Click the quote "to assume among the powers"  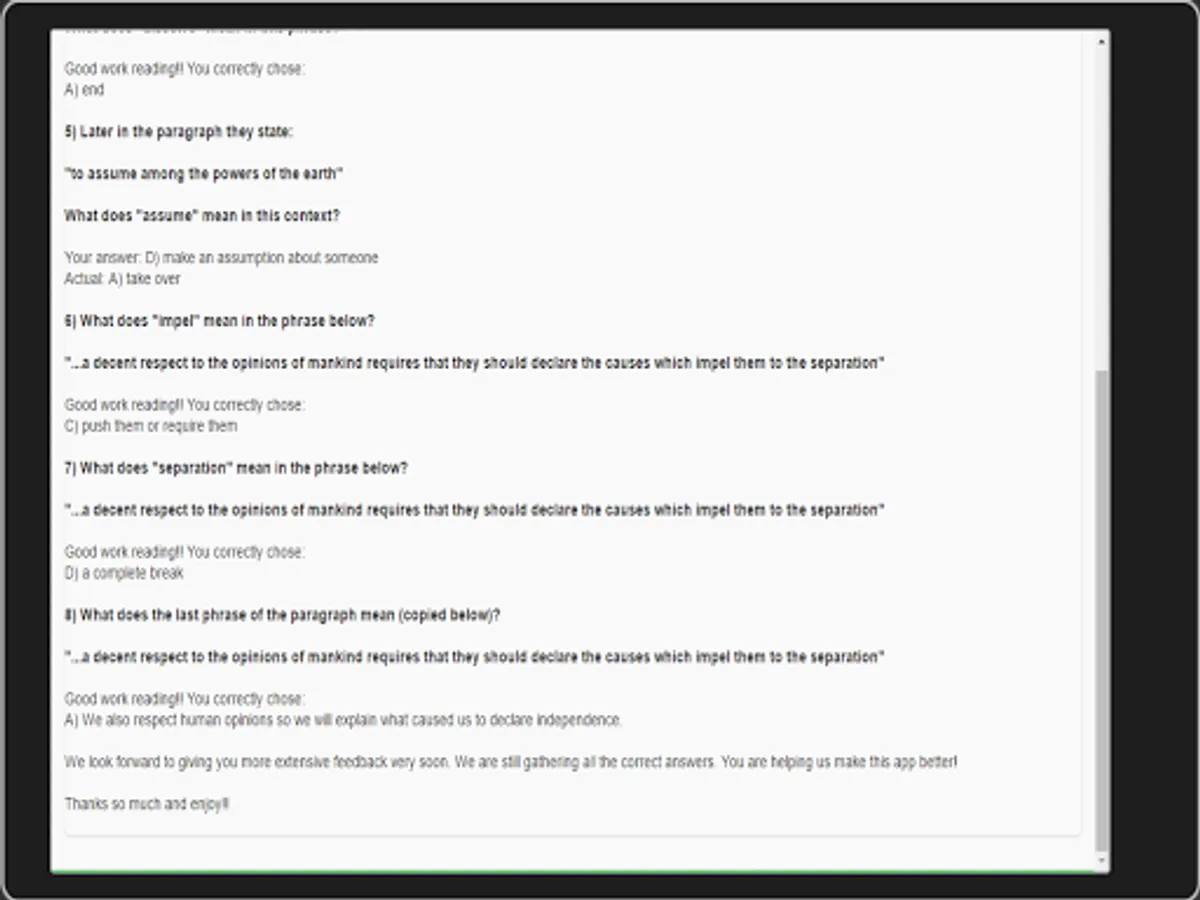(x=204, y=174)
